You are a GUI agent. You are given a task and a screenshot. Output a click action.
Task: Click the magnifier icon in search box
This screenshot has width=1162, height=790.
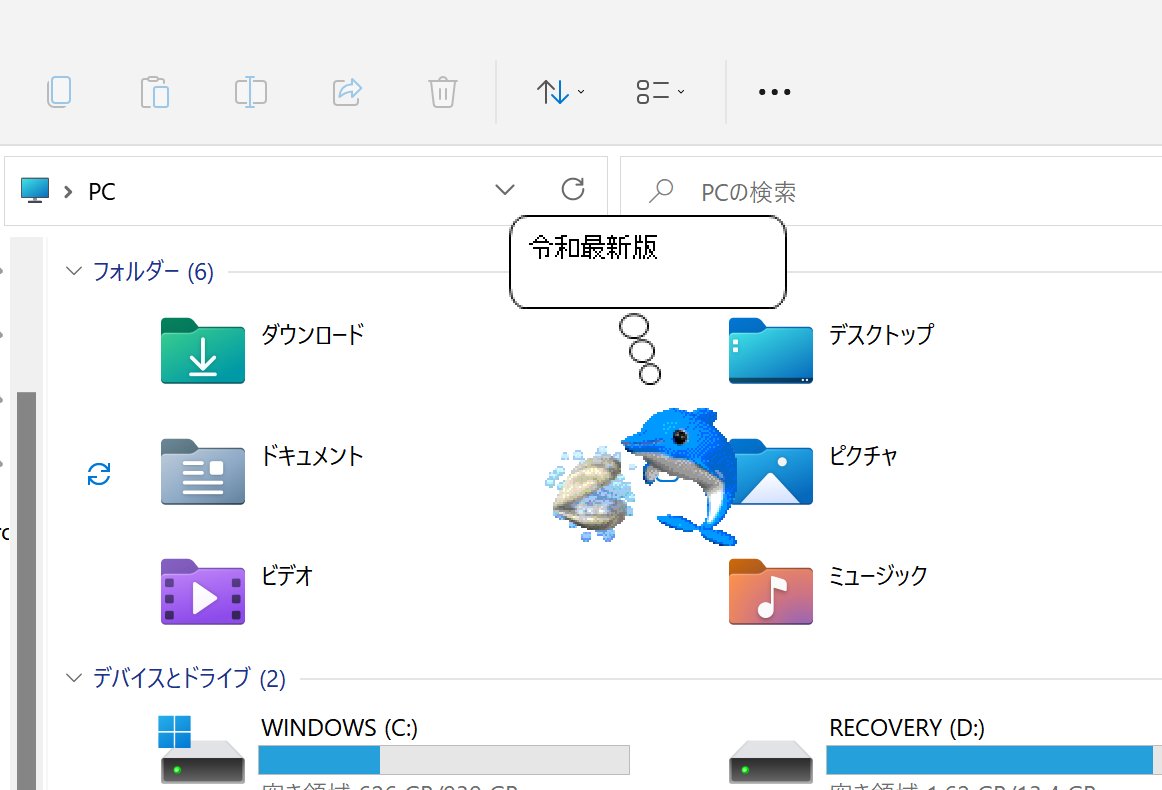coord(660,191)
